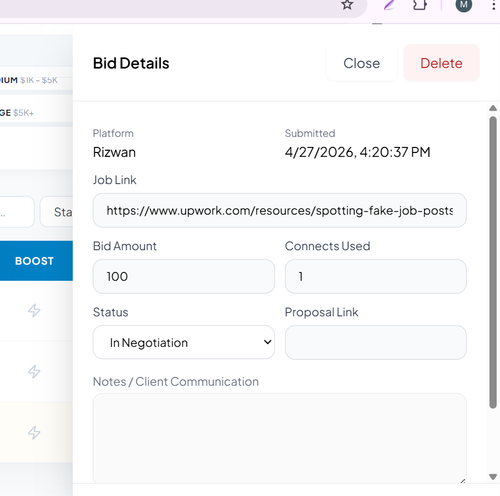Open the M profile avatar
The width and height of the screenshot is (500, 496).
point(464,5)
